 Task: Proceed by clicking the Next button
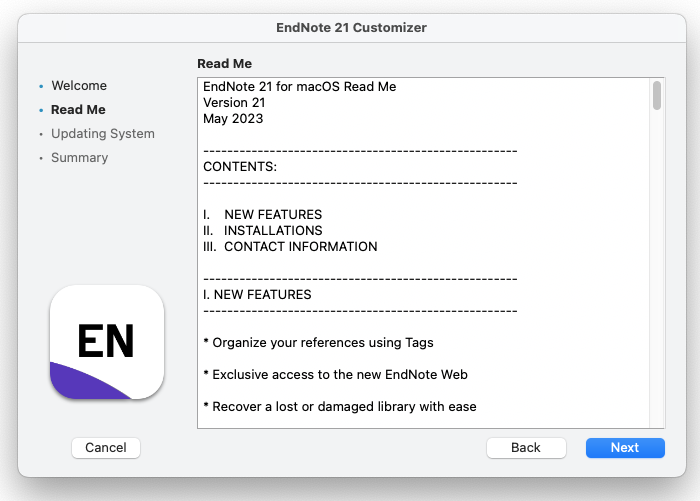point(625,447)
